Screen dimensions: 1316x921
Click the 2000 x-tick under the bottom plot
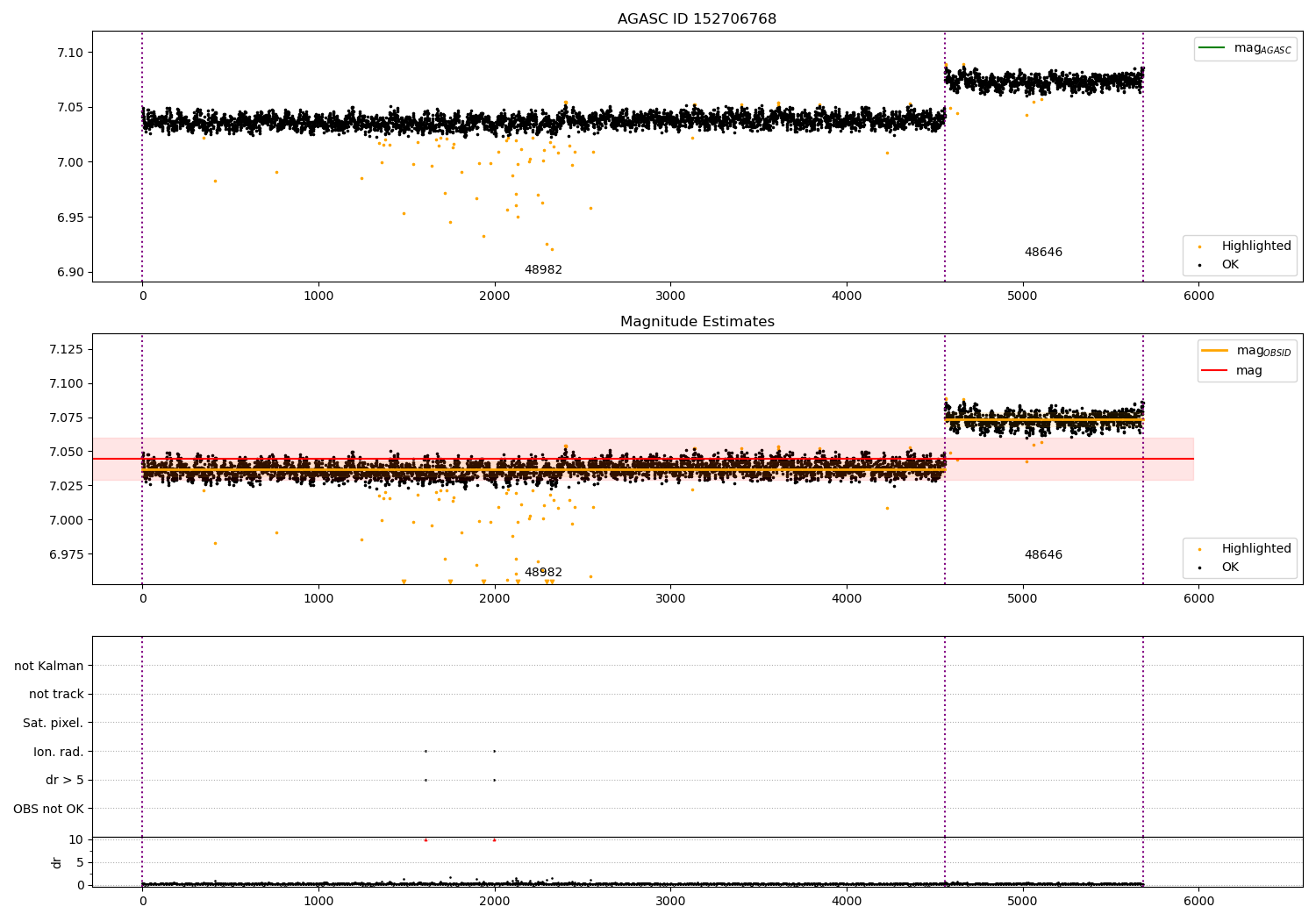[495, 900]
